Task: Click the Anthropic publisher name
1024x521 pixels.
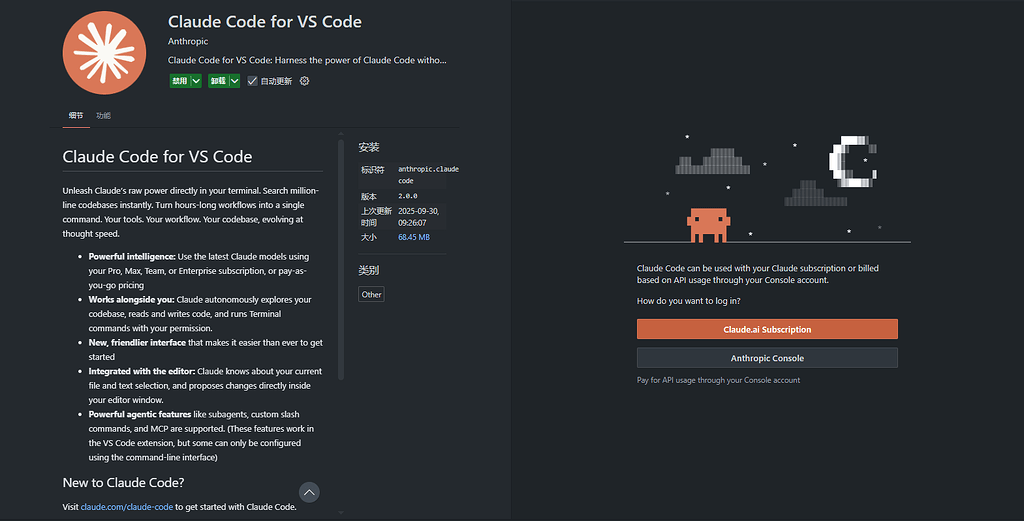Action: click(188, 41)
